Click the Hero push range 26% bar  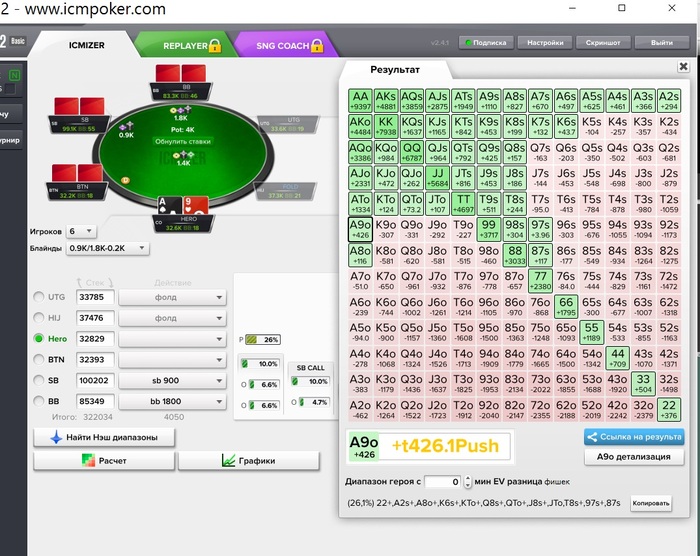(263, 339)
